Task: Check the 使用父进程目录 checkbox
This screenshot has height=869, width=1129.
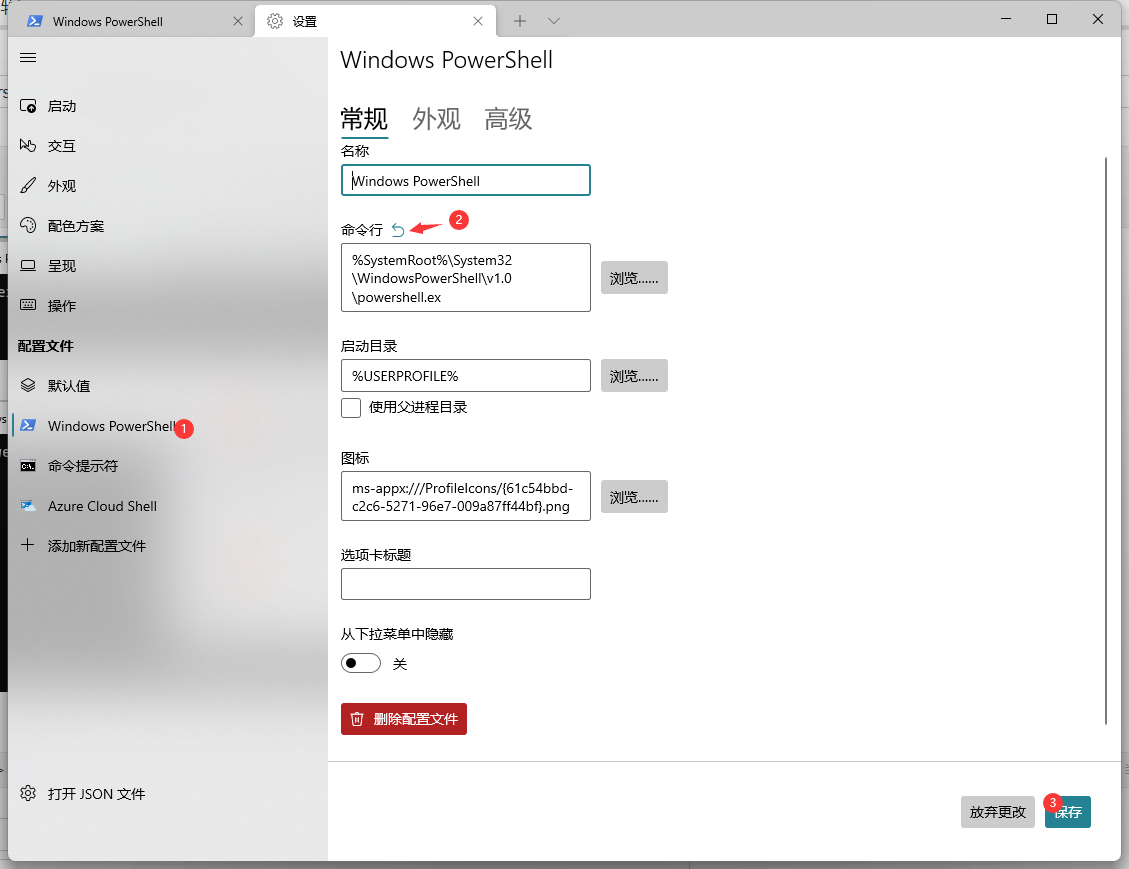Action: [351, 408]
